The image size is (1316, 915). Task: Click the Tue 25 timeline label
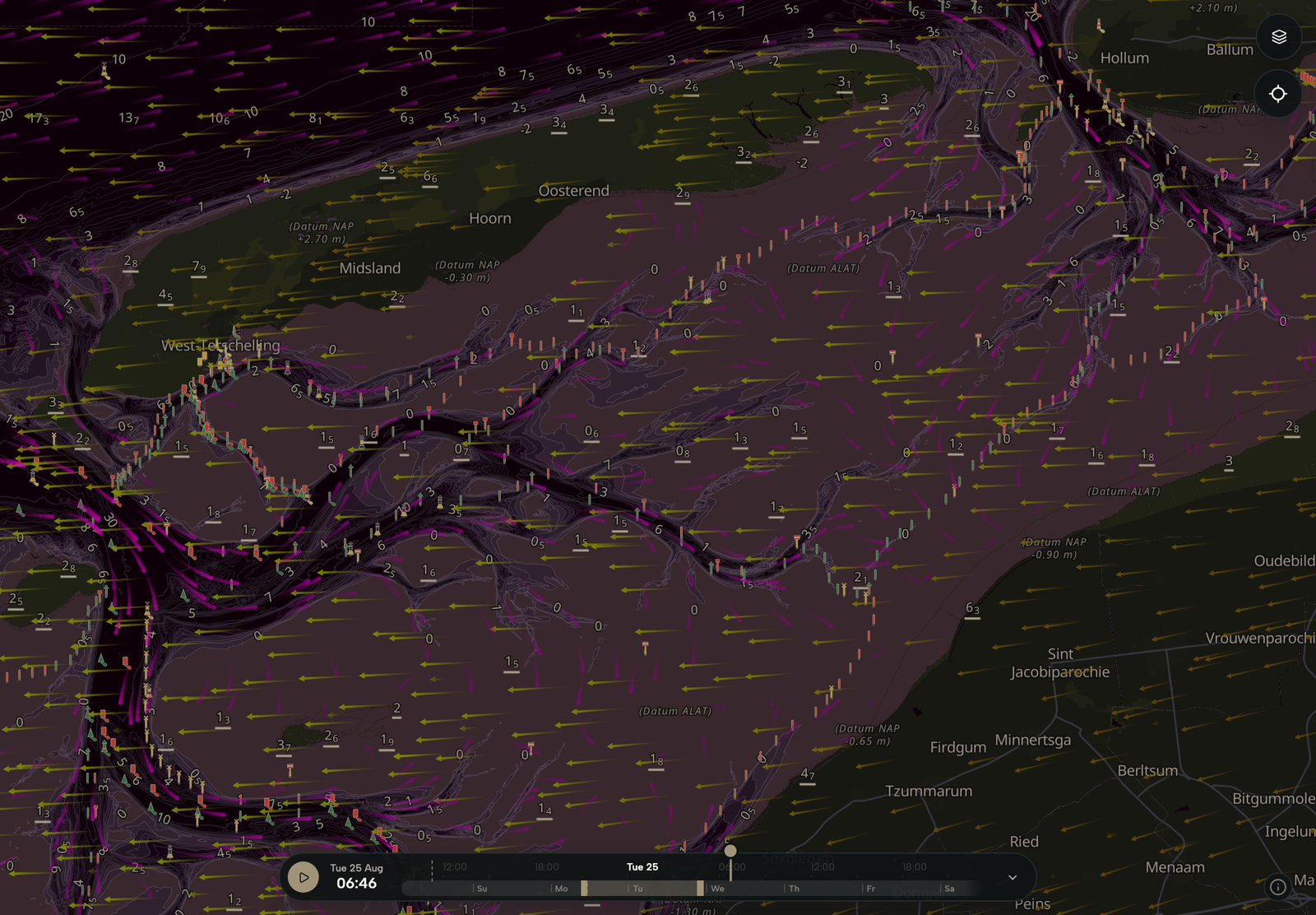[x=642, y=867]
